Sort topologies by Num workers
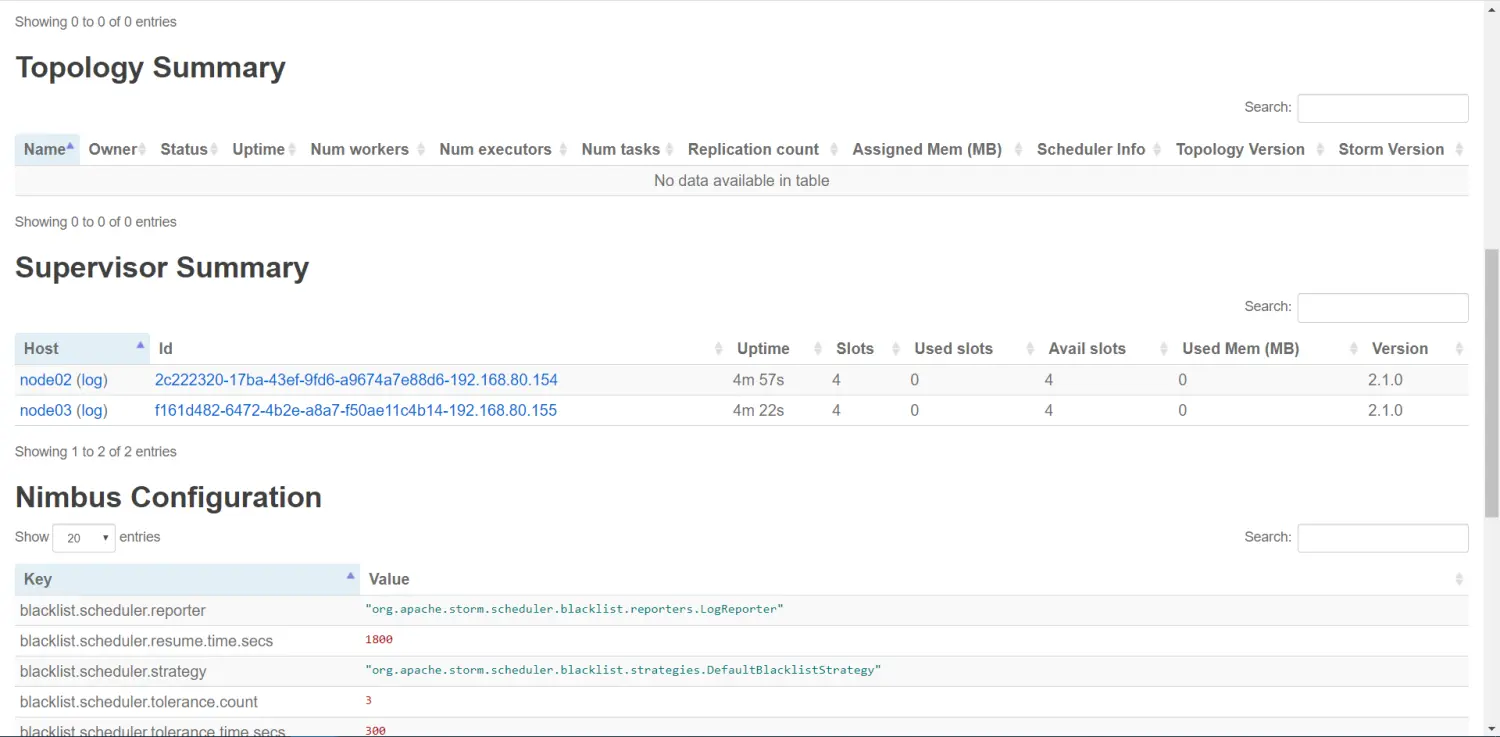Viewport: 1500px width, 737px height. (x=367, y=149)
